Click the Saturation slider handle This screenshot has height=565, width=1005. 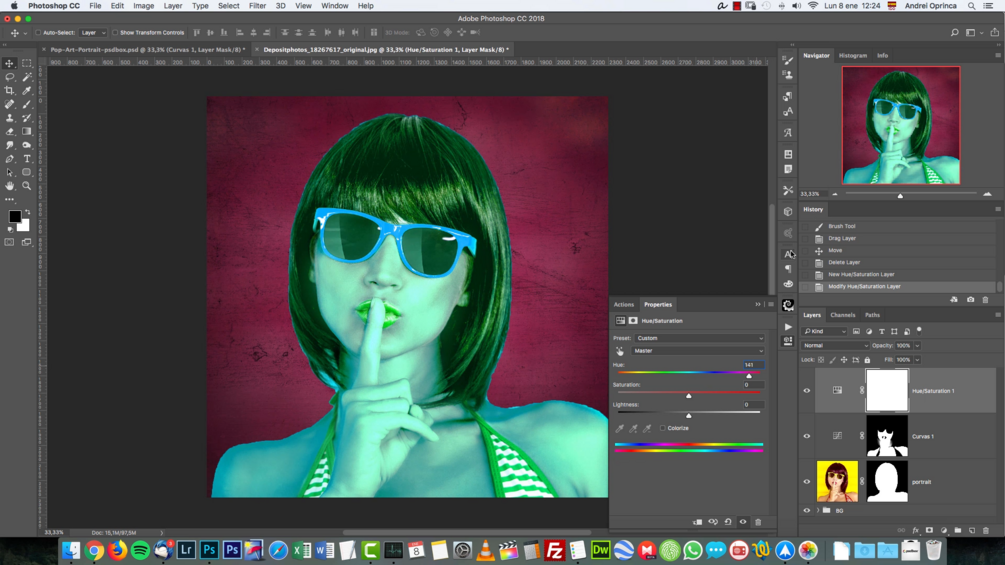click(689, 396)
